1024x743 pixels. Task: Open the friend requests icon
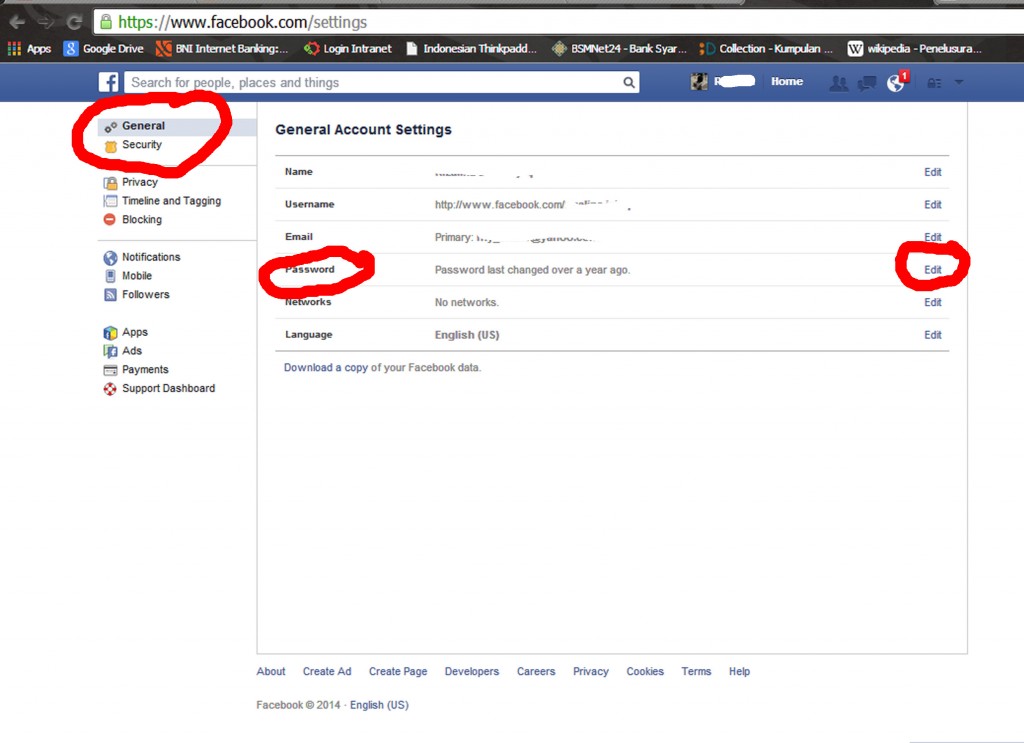pos(839,83)
